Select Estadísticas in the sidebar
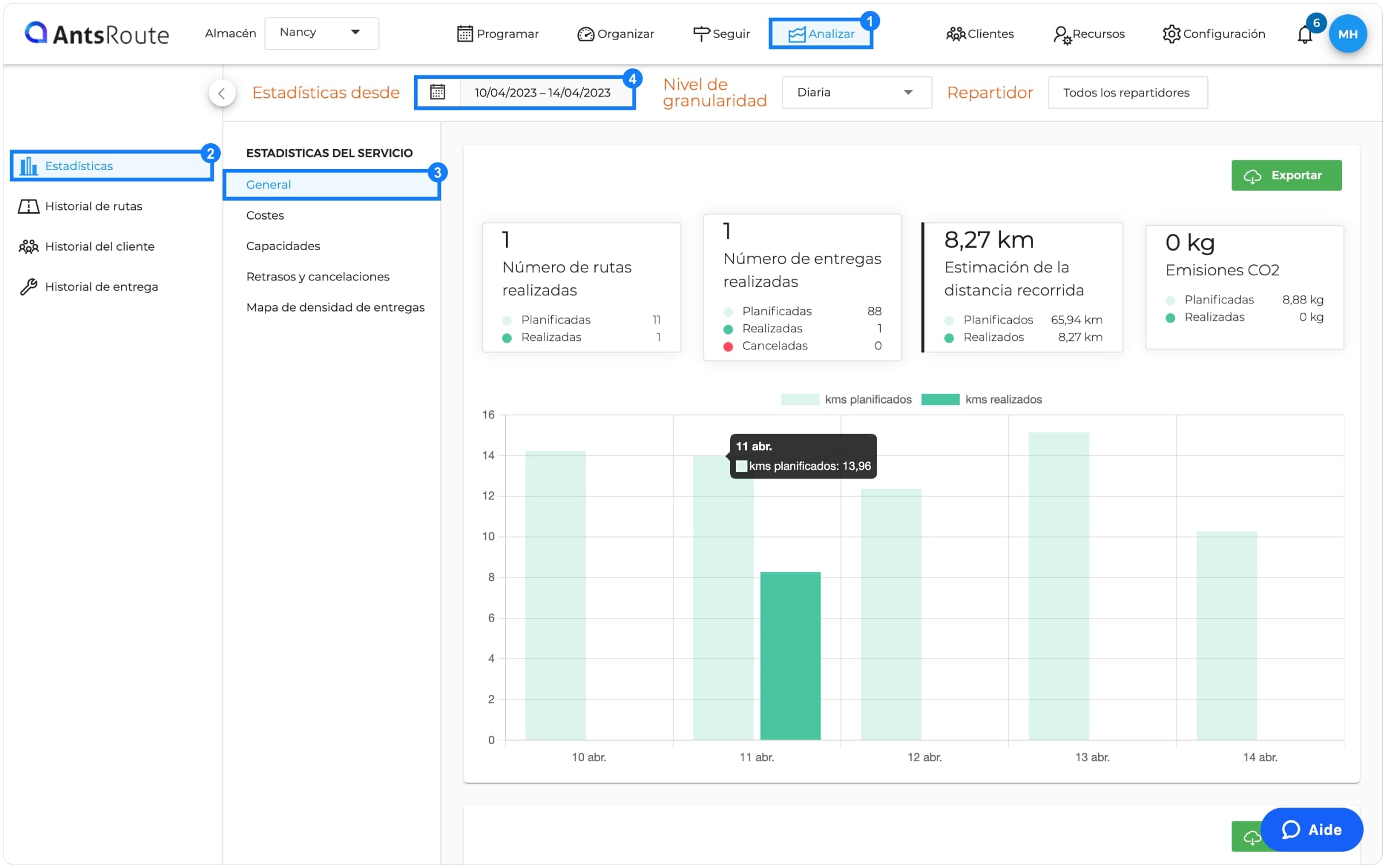 (x=112, y=166)
